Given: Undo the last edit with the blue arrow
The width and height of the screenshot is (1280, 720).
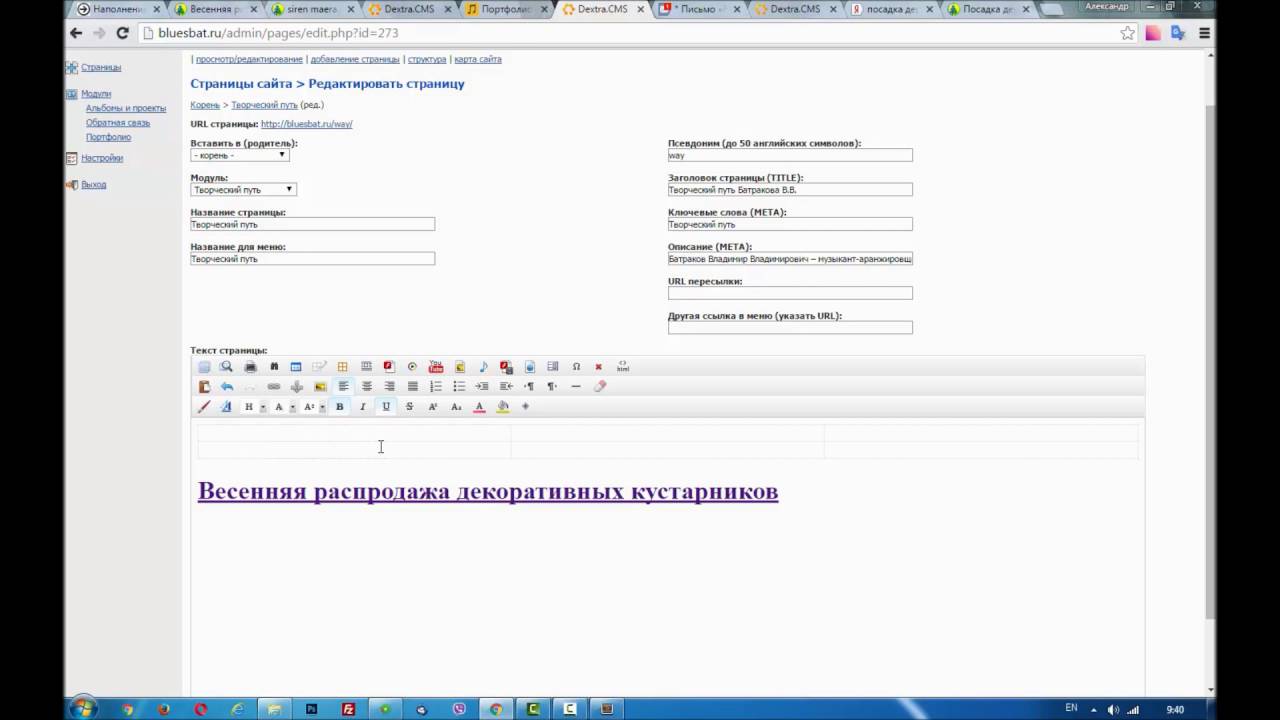Looking at the screenshot, I should coord(227,387).
